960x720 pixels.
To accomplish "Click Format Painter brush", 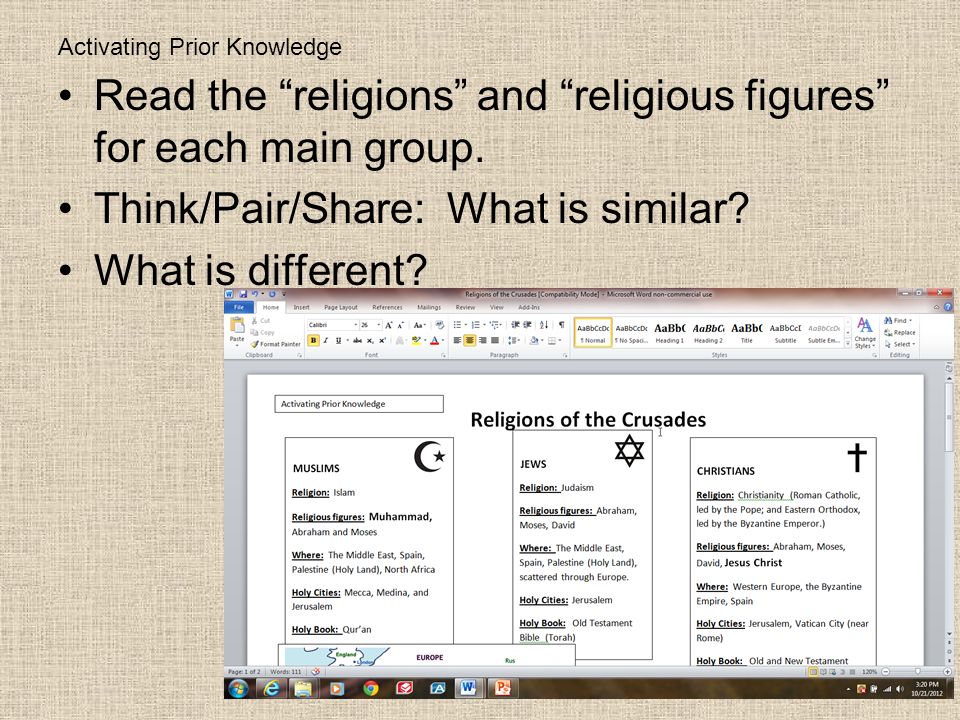I will point(276,344).
